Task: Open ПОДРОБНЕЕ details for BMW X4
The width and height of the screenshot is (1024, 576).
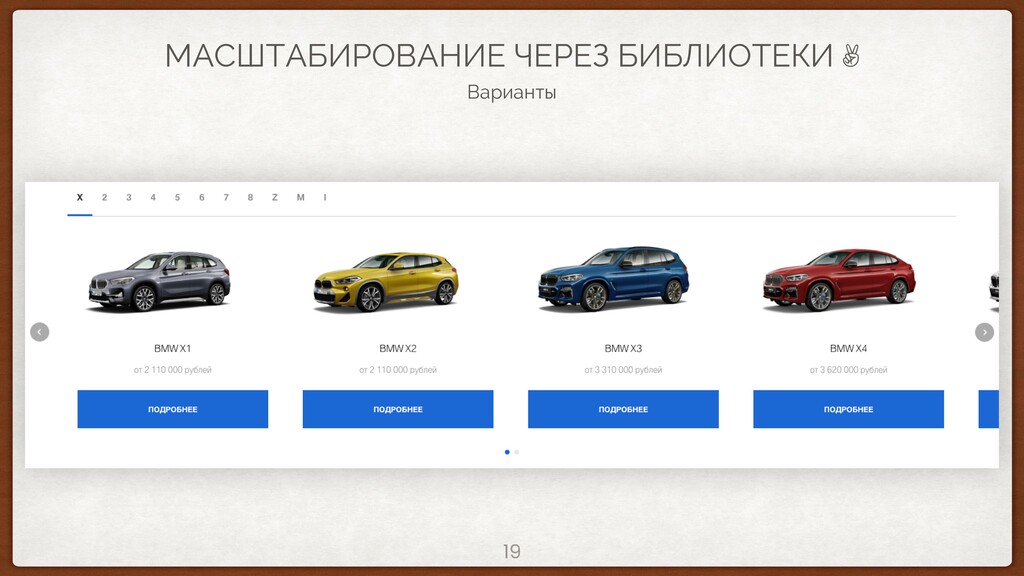Action: 848,409
